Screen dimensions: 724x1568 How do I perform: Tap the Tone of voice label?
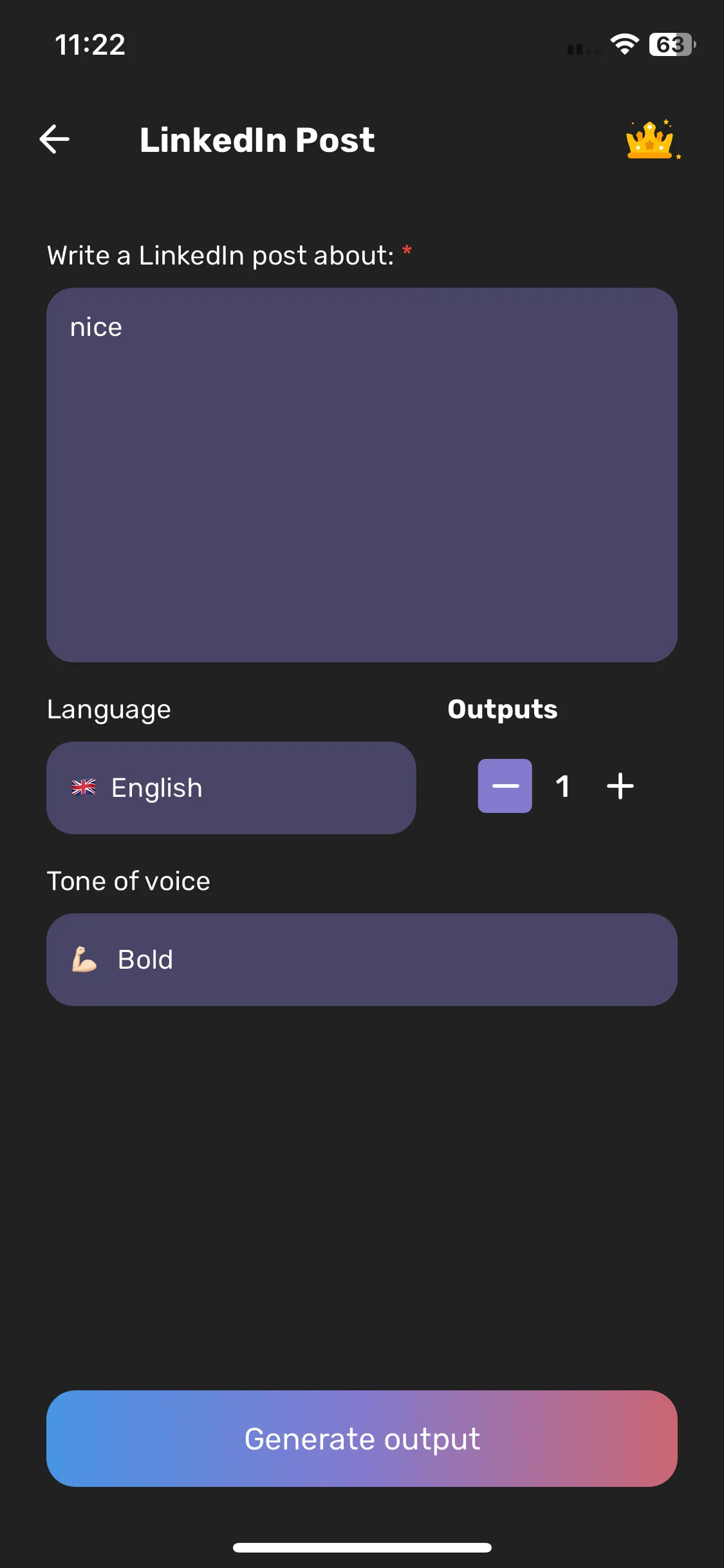129,881
